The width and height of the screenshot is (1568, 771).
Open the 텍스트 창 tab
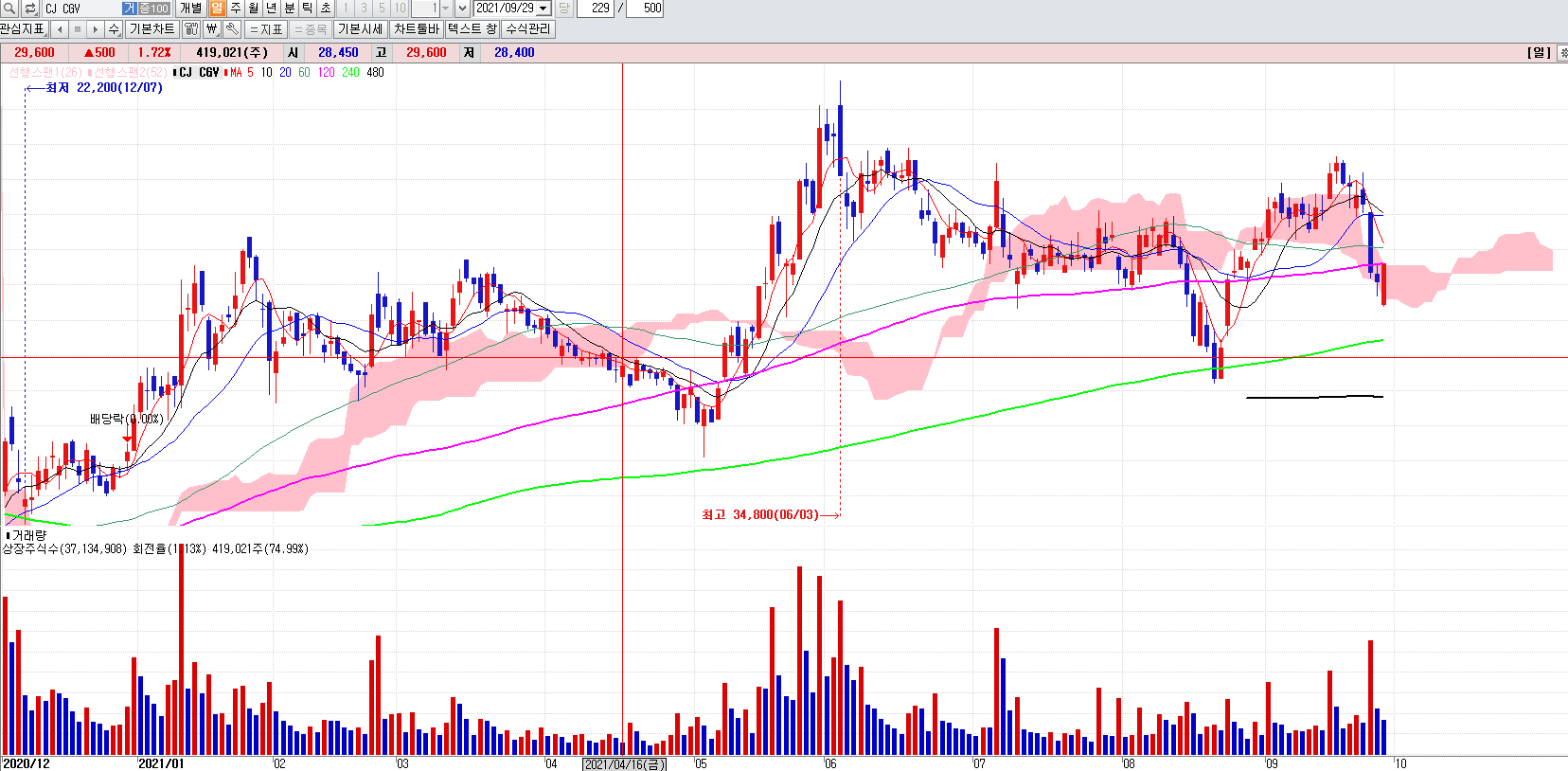coord(472,29)
